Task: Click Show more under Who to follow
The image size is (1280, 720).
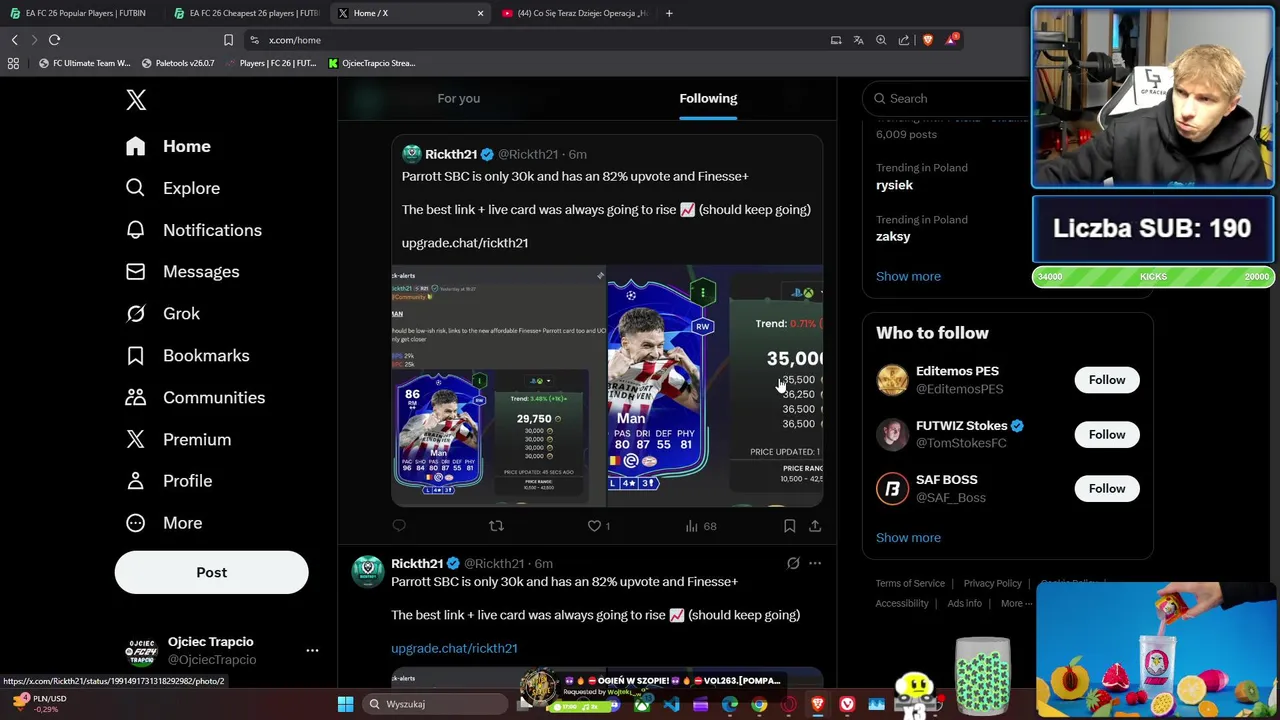Action: tap(908, 537)
